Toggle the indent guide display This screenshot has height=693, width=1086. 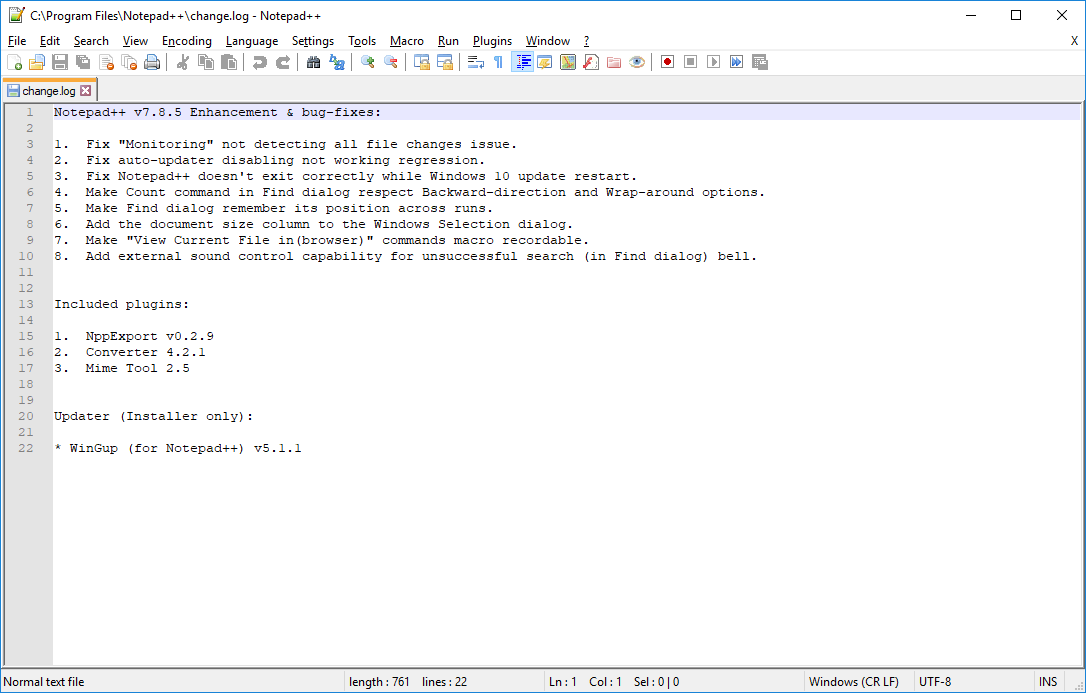tap(522, 61)
